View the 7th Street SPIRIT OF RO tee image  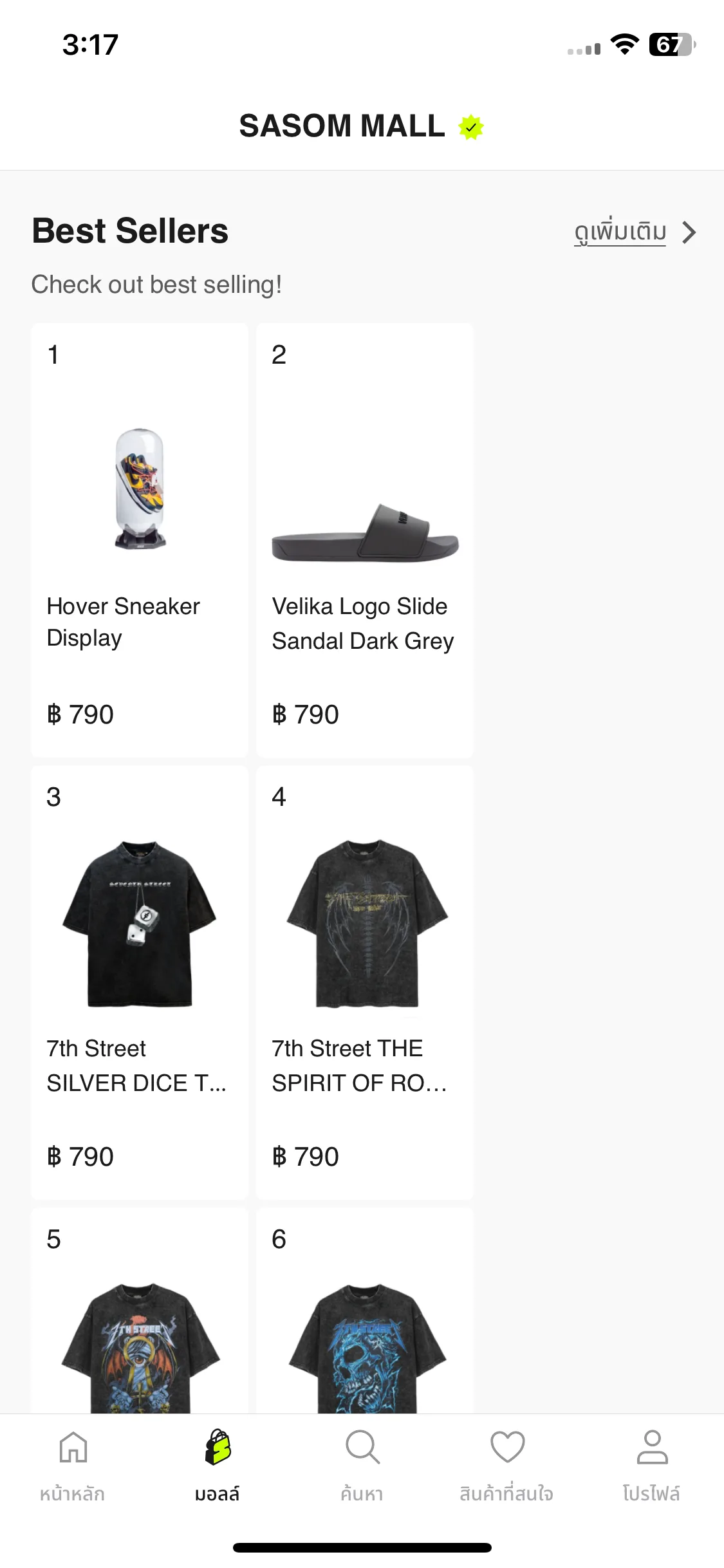point(366,924)
